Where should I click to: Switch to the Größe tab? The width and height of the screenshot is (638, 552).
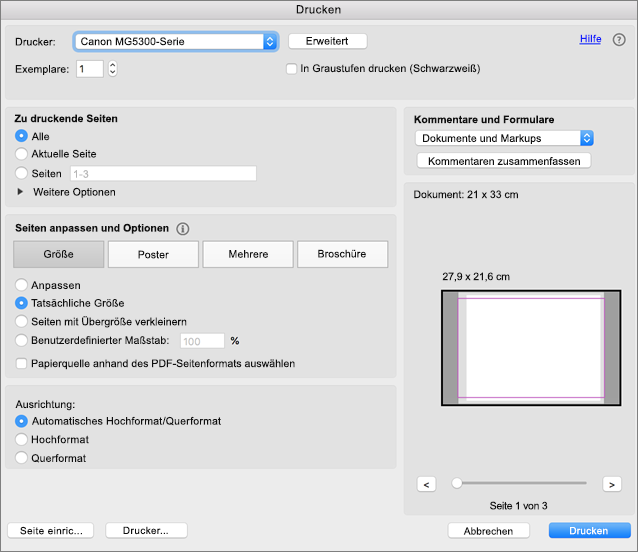tap(59, 254)
